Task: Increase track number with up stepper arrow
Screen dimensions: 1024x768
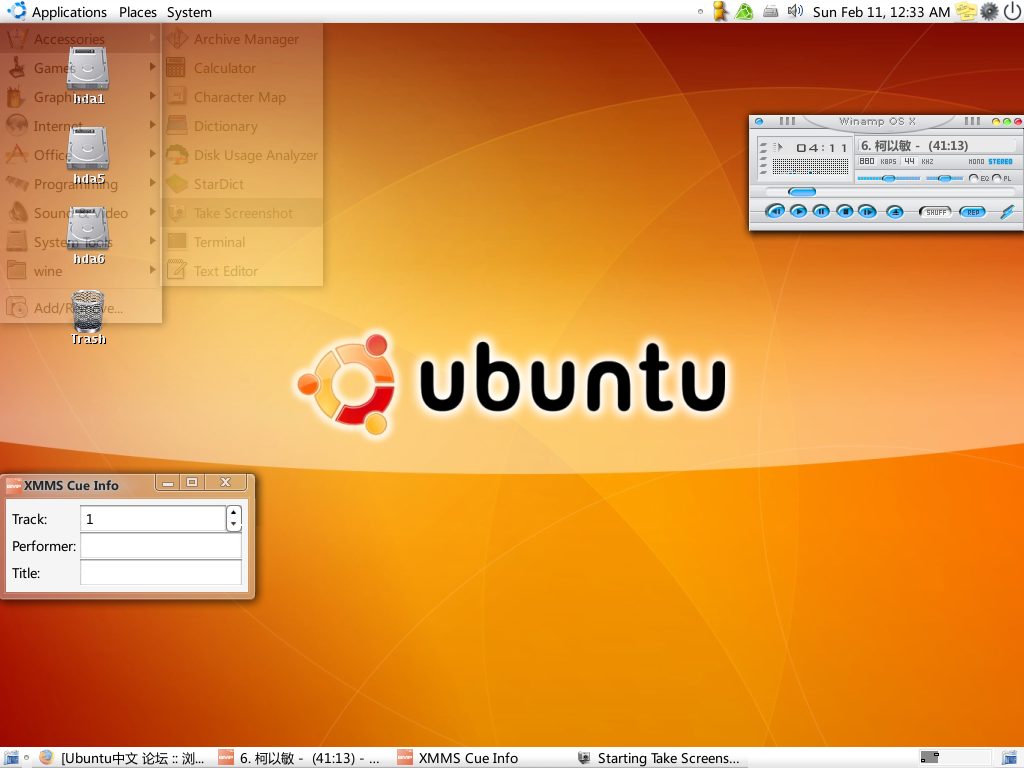Action: click(x=234, y=513)
